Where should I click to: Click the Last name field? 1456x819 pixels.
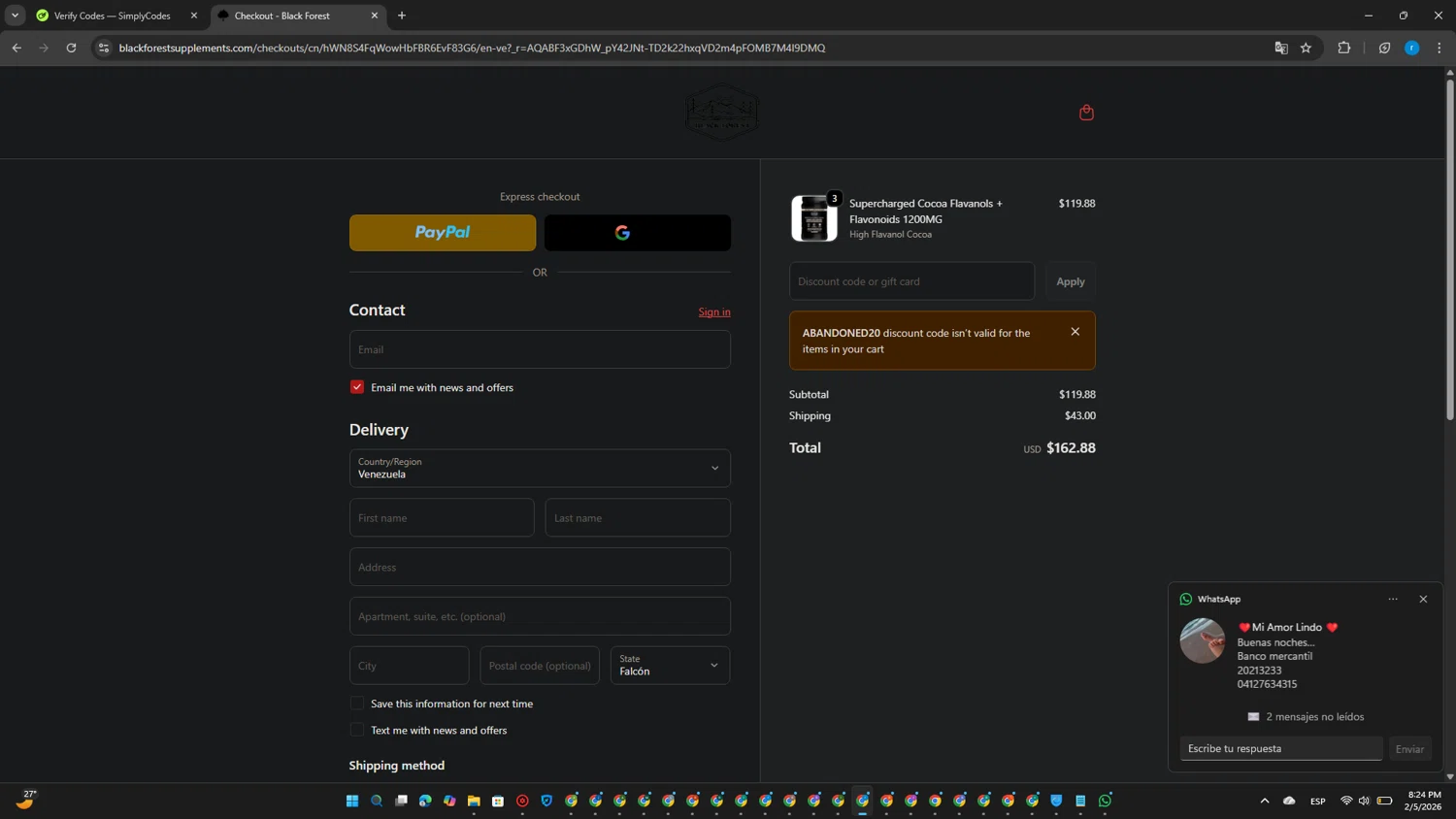coord(638,518)
